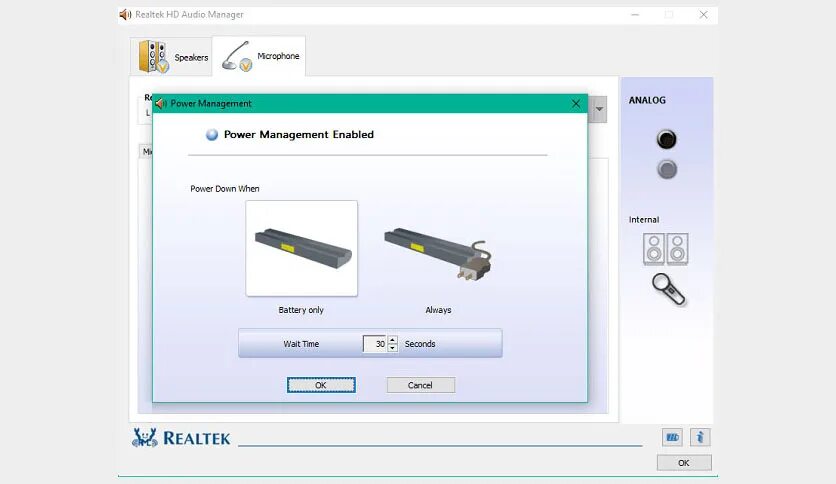The width and height of the screenshot is (836, 484).
Task: Click the gray analog audio jack
Action: coord(667,170)
